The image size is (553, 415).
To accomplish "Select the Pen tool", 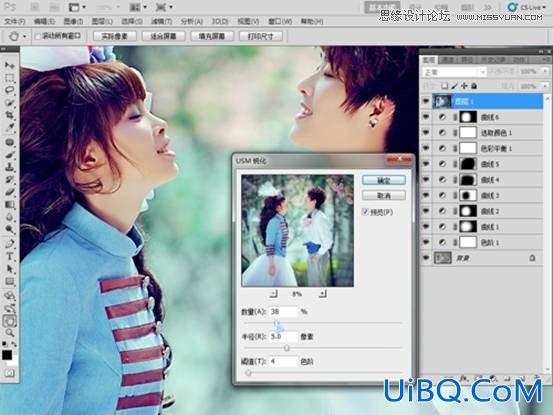I will tap(10, 243).
